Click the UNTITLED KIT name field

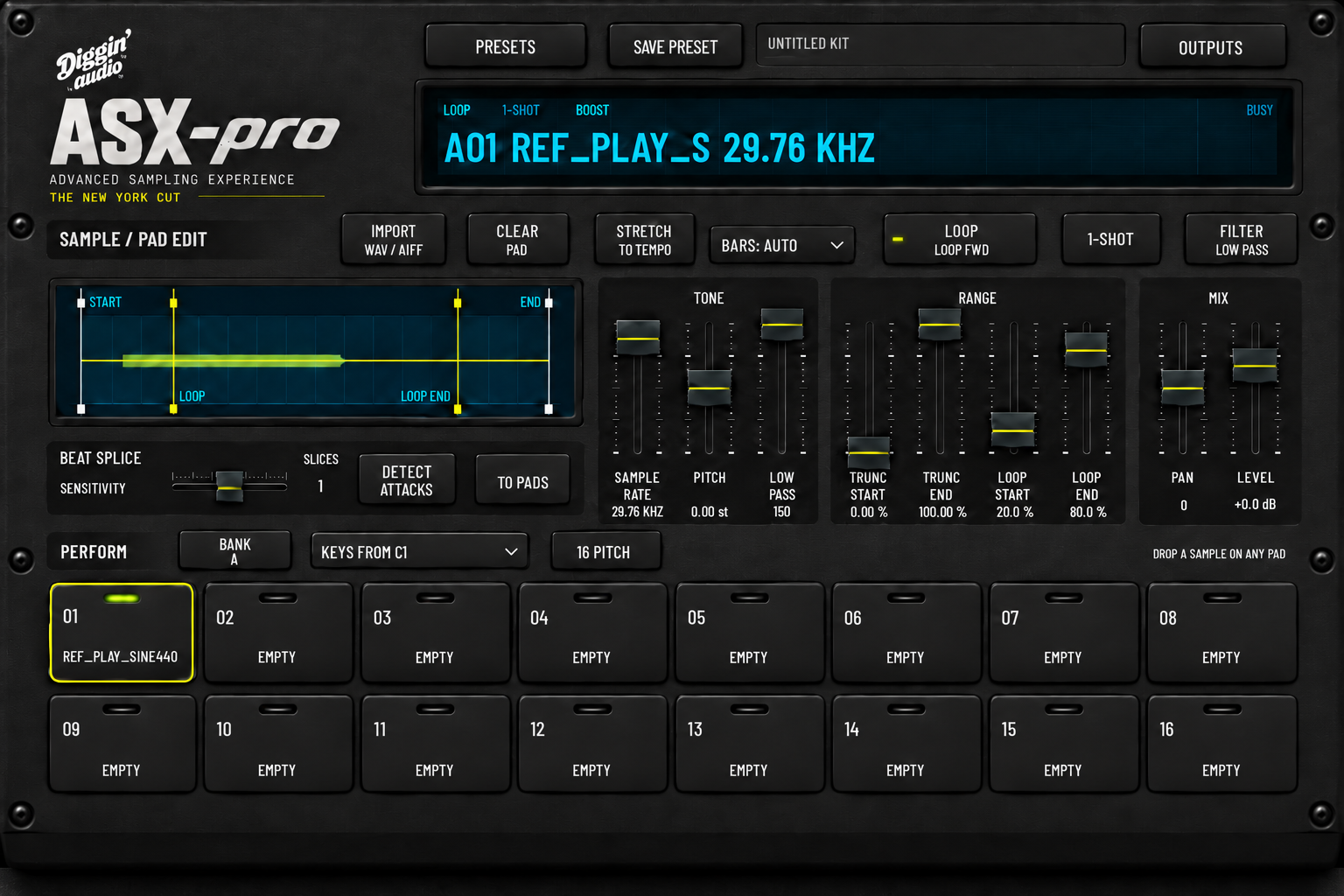940,44
